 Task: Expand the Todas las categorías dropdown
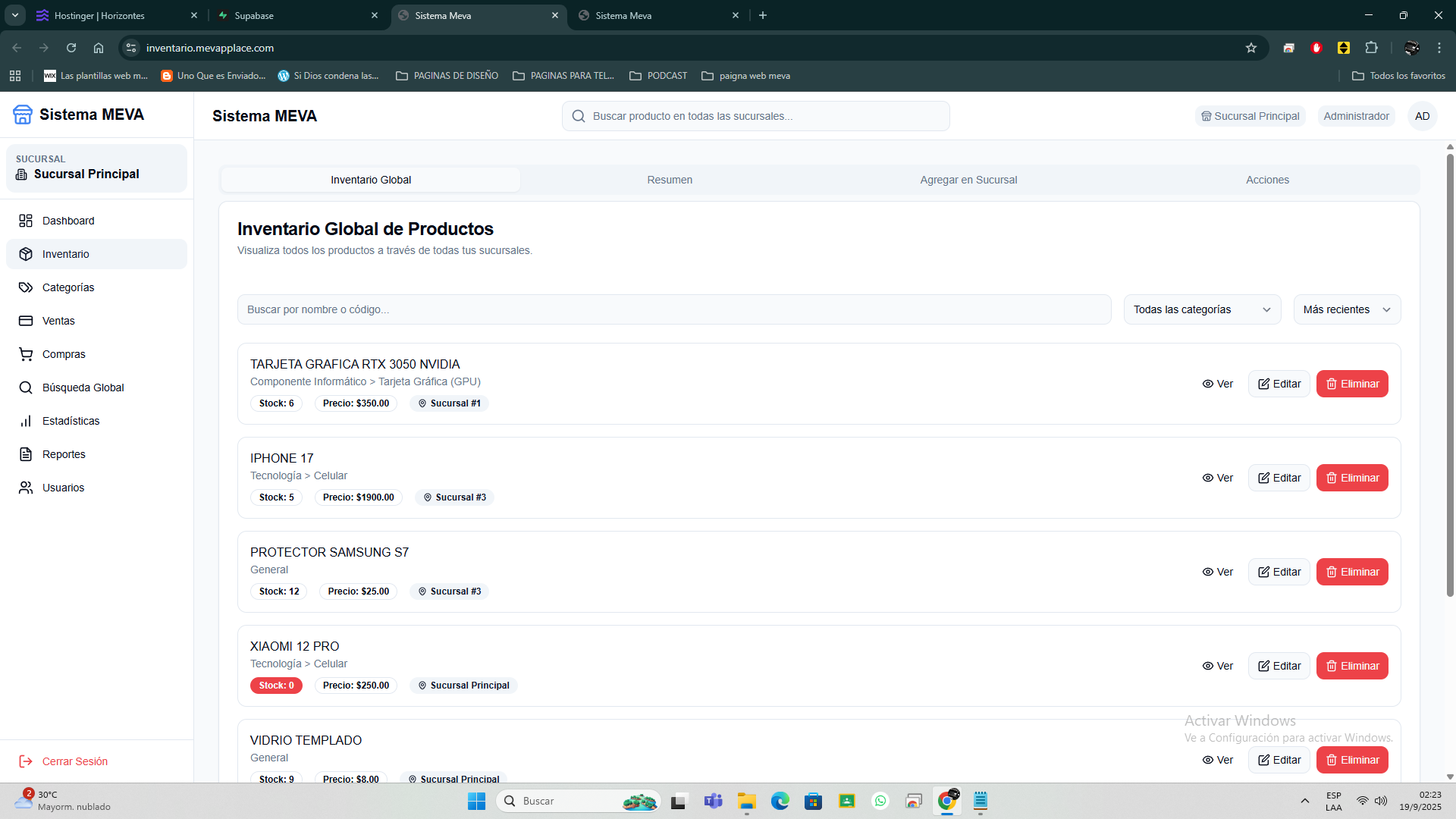(x=1202, y=309)
